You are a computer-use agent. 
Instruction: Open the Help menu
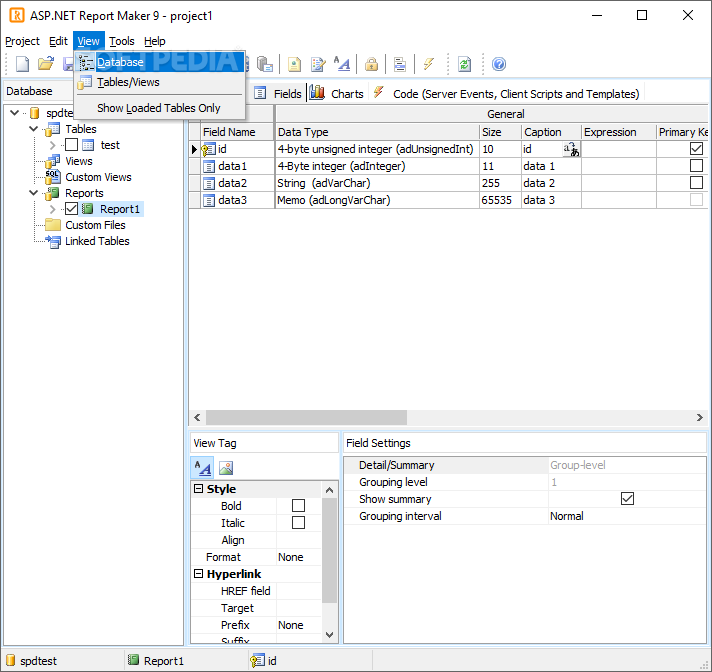tap(155, 41)
